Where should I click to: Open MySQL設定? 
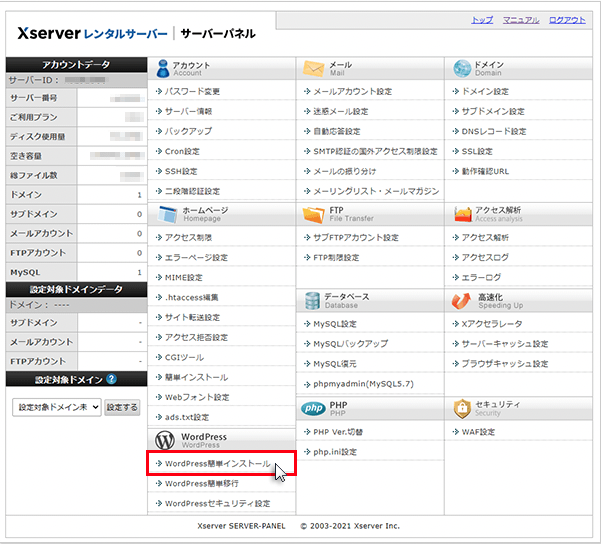[335, 324]
